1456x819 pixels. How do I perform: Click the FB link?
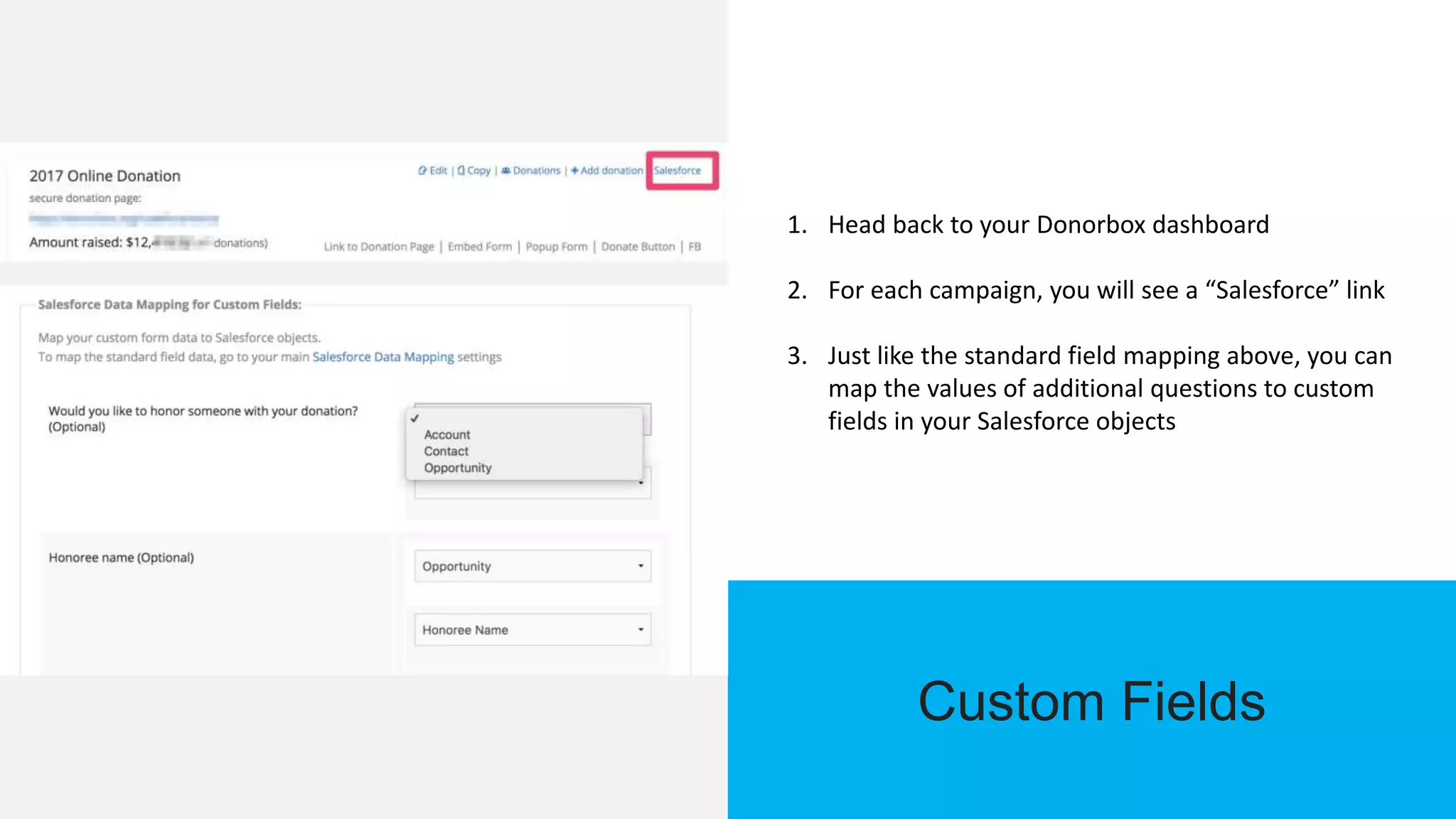coord(695,247)
